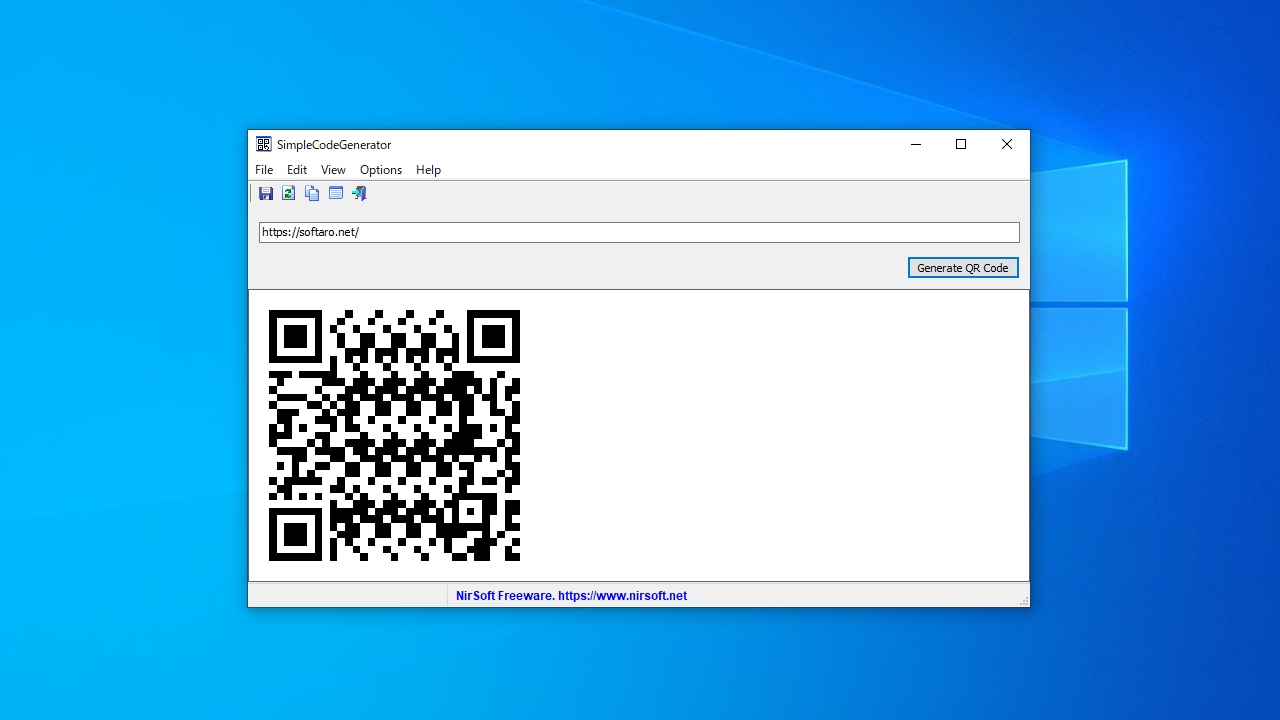Maximize the SimpleCodeGenerator window
This screenshot has height=720, width=1280.
pos(961,144)
